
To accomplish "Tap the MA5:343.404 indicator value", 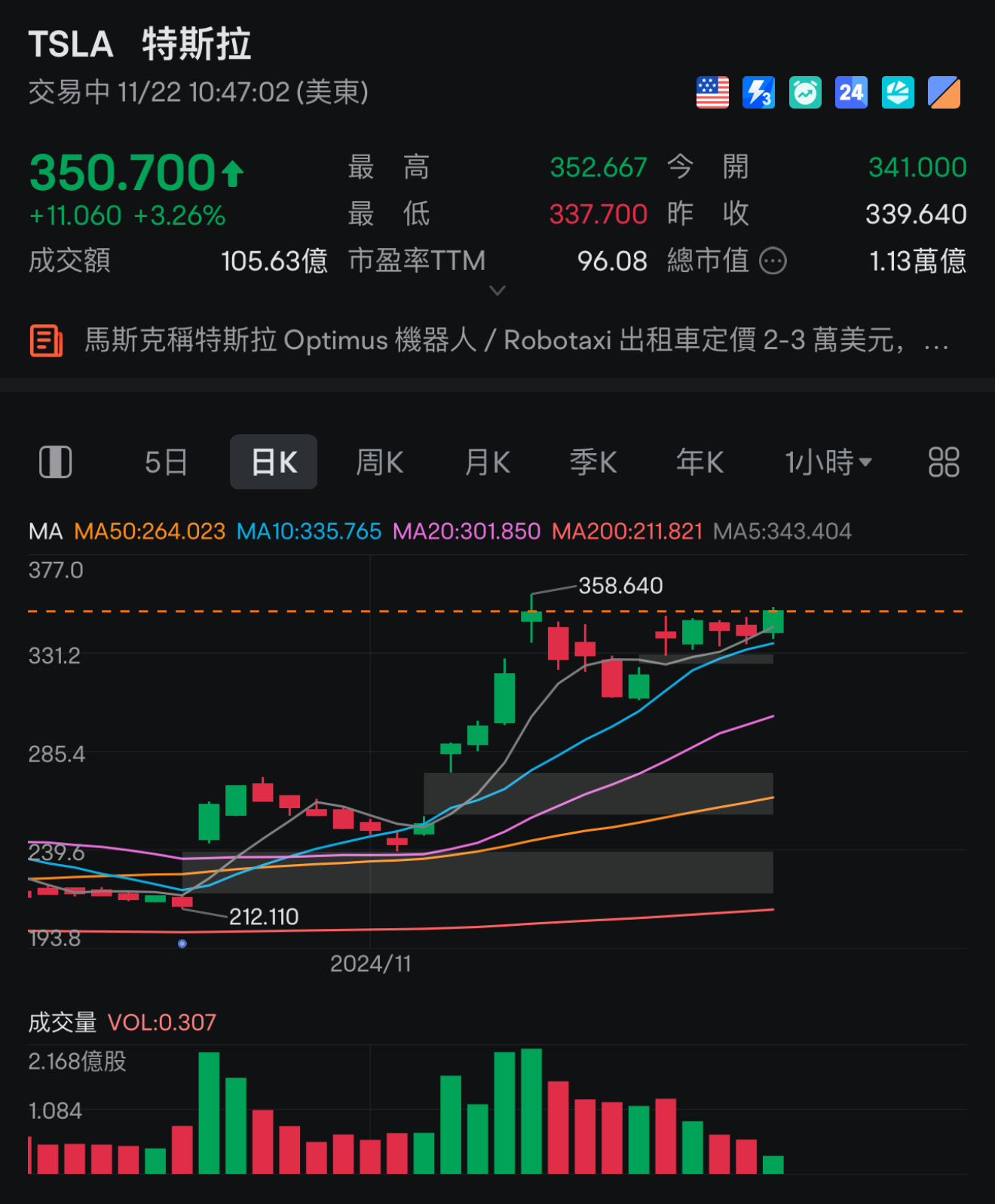I will (x=782, y=532).
